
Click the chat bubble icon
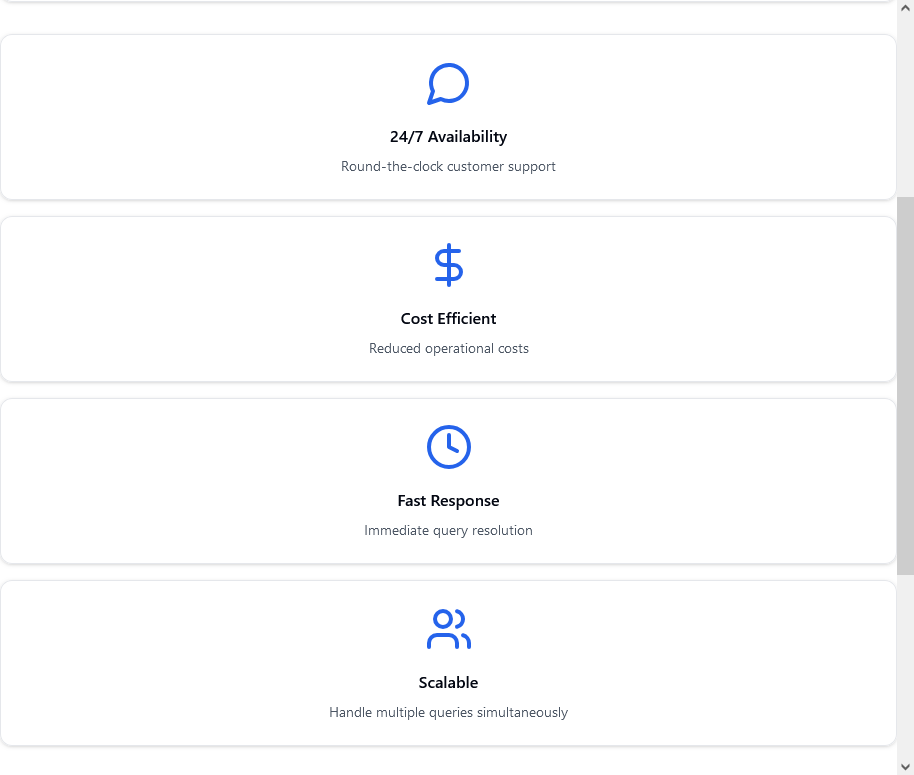[448, 84]
